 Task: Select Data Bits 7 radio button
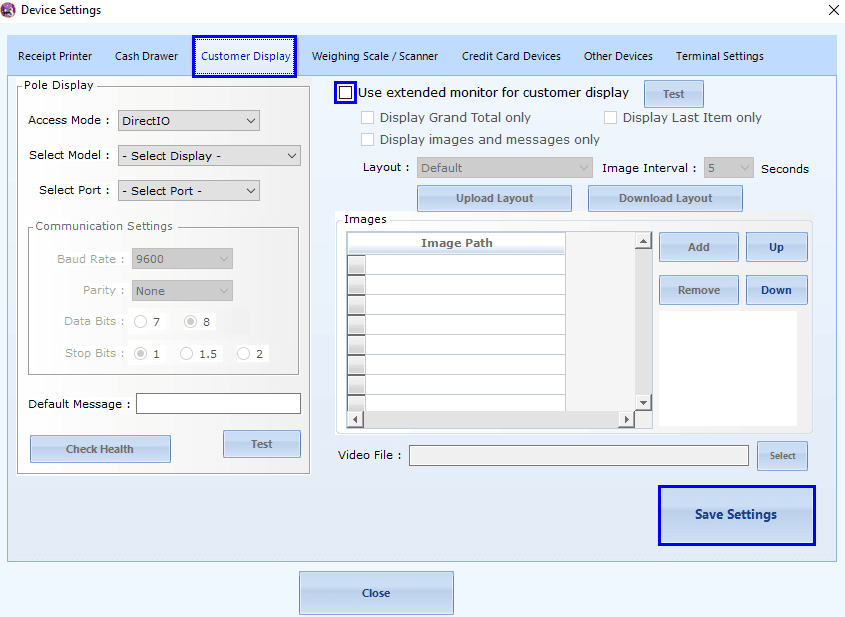(141, 322)
